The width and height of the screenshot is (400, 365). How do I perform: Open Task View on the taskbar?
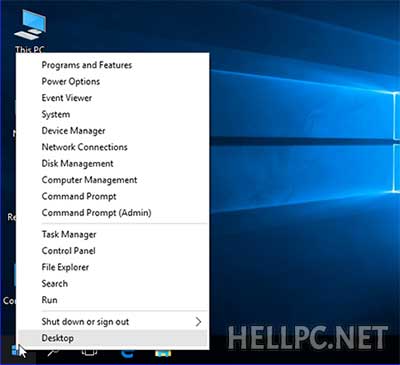click(x=89, y=353)
